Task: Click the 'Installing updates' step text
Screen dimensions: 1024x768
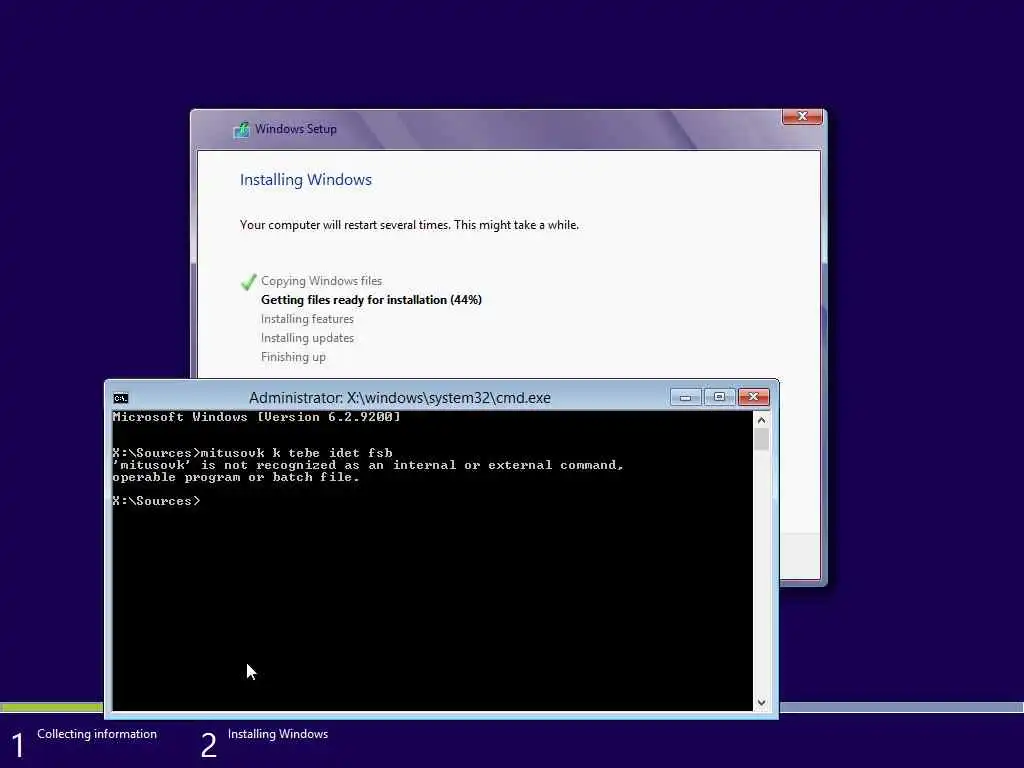Action: click(x=307, y=338)
